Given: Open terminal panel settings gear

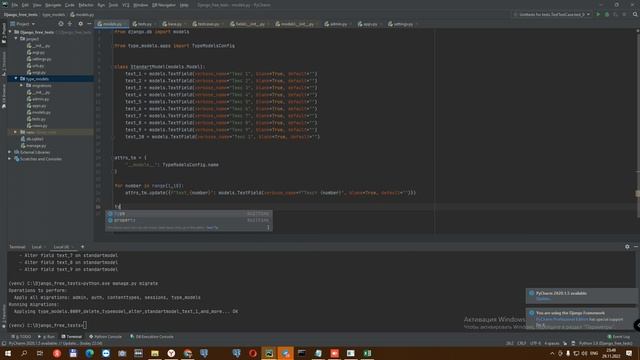Looking at the screenshot, I should tap(627, 247).
